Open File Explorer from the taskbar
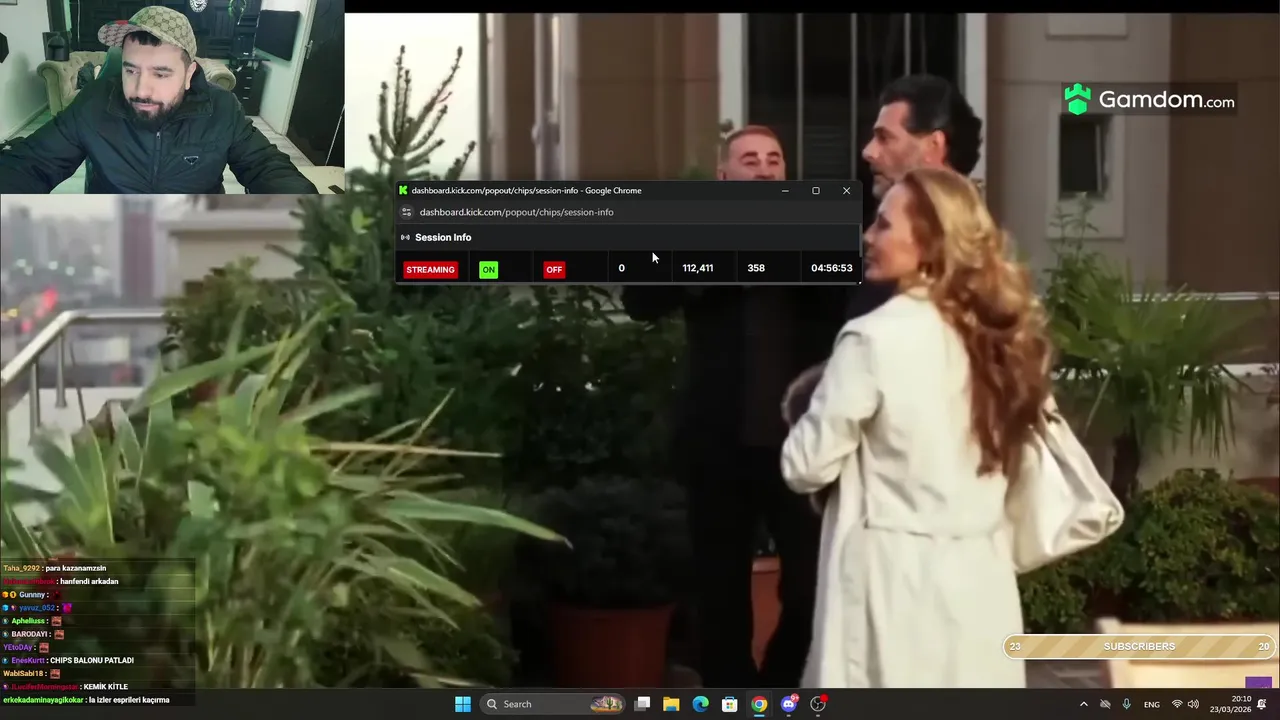Screen dimensions: 1280x720 click(x=671, y=704)
